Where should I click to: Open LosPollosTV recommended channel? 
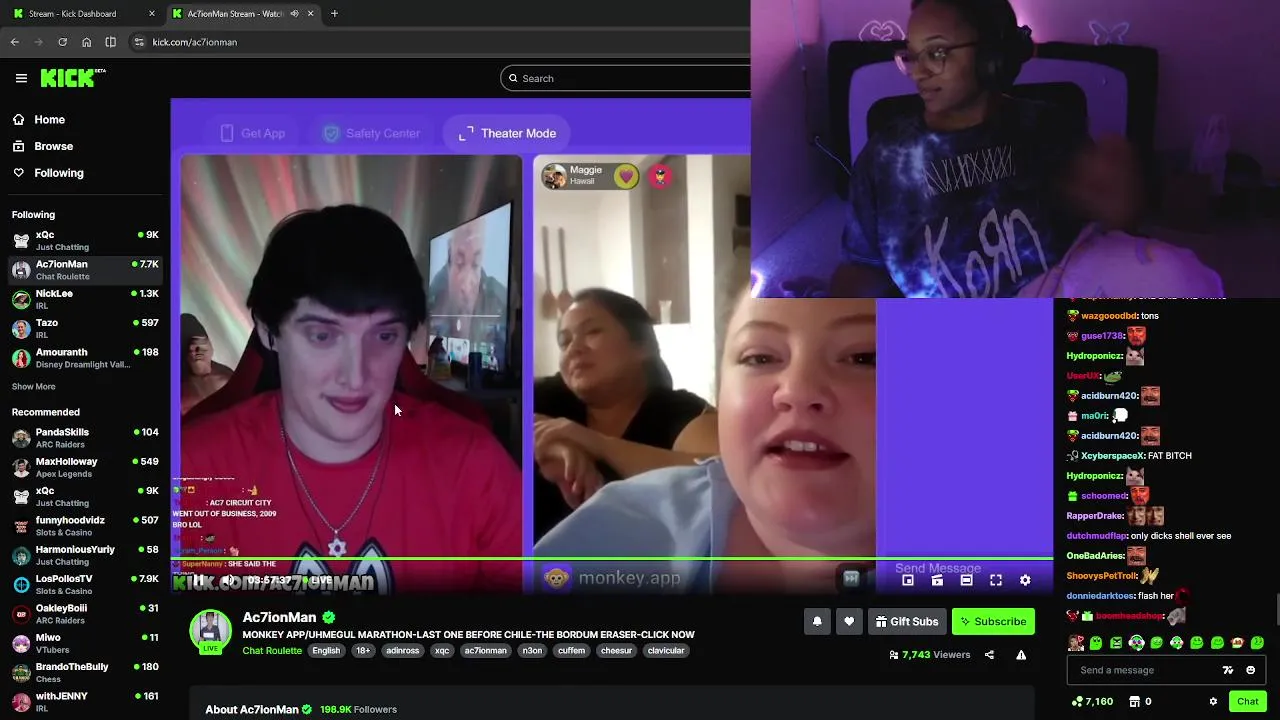tap(85, 584)
